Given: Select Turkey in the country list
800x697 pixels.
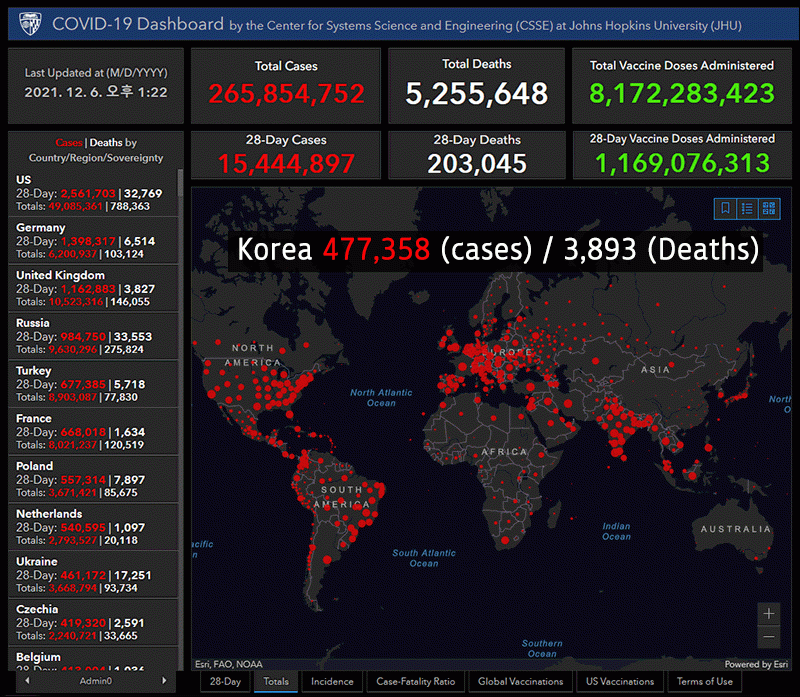Looking at the screenshot, I should click(93, 384).
